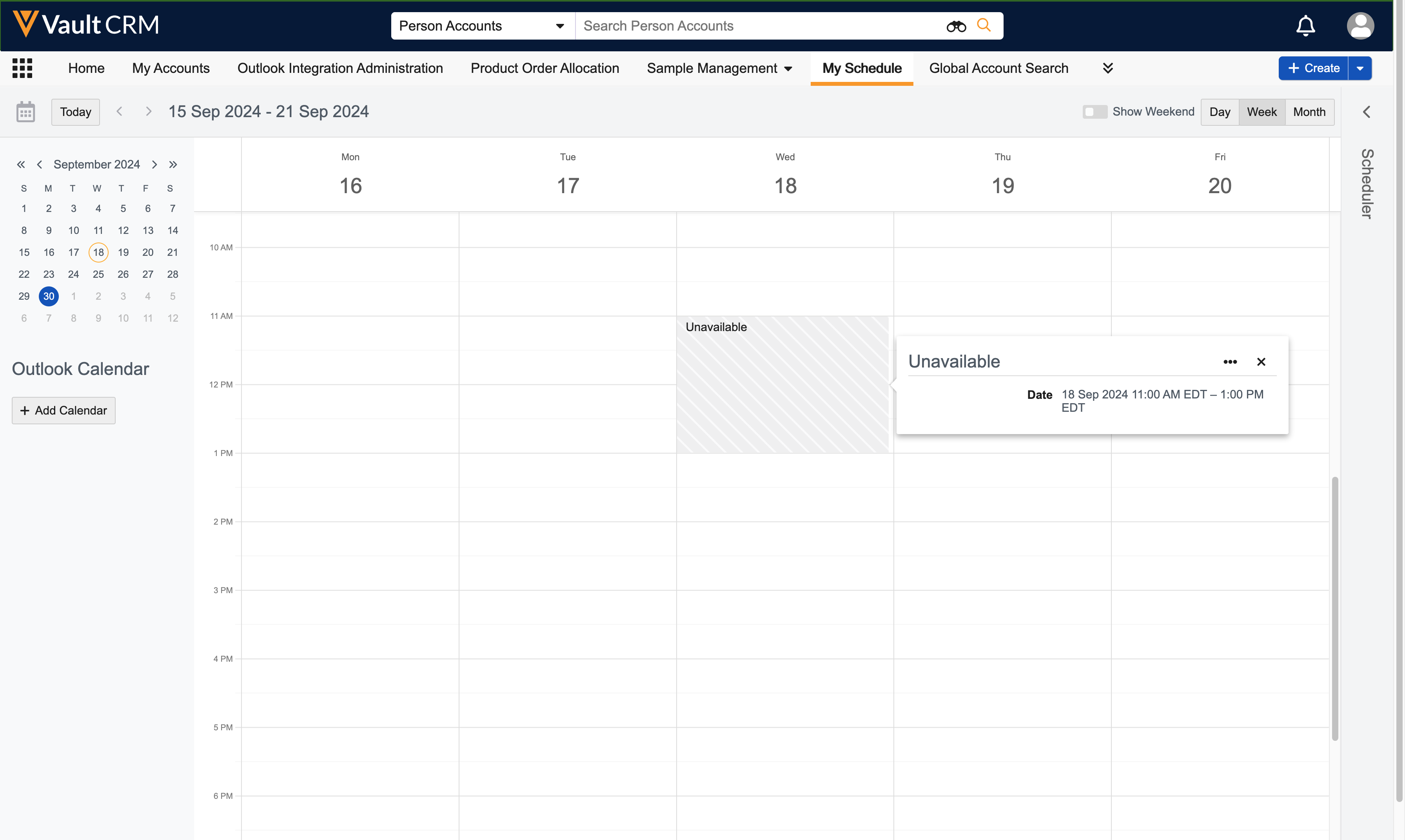
Task: Open the app launcher grid icon
Action: 22,68
